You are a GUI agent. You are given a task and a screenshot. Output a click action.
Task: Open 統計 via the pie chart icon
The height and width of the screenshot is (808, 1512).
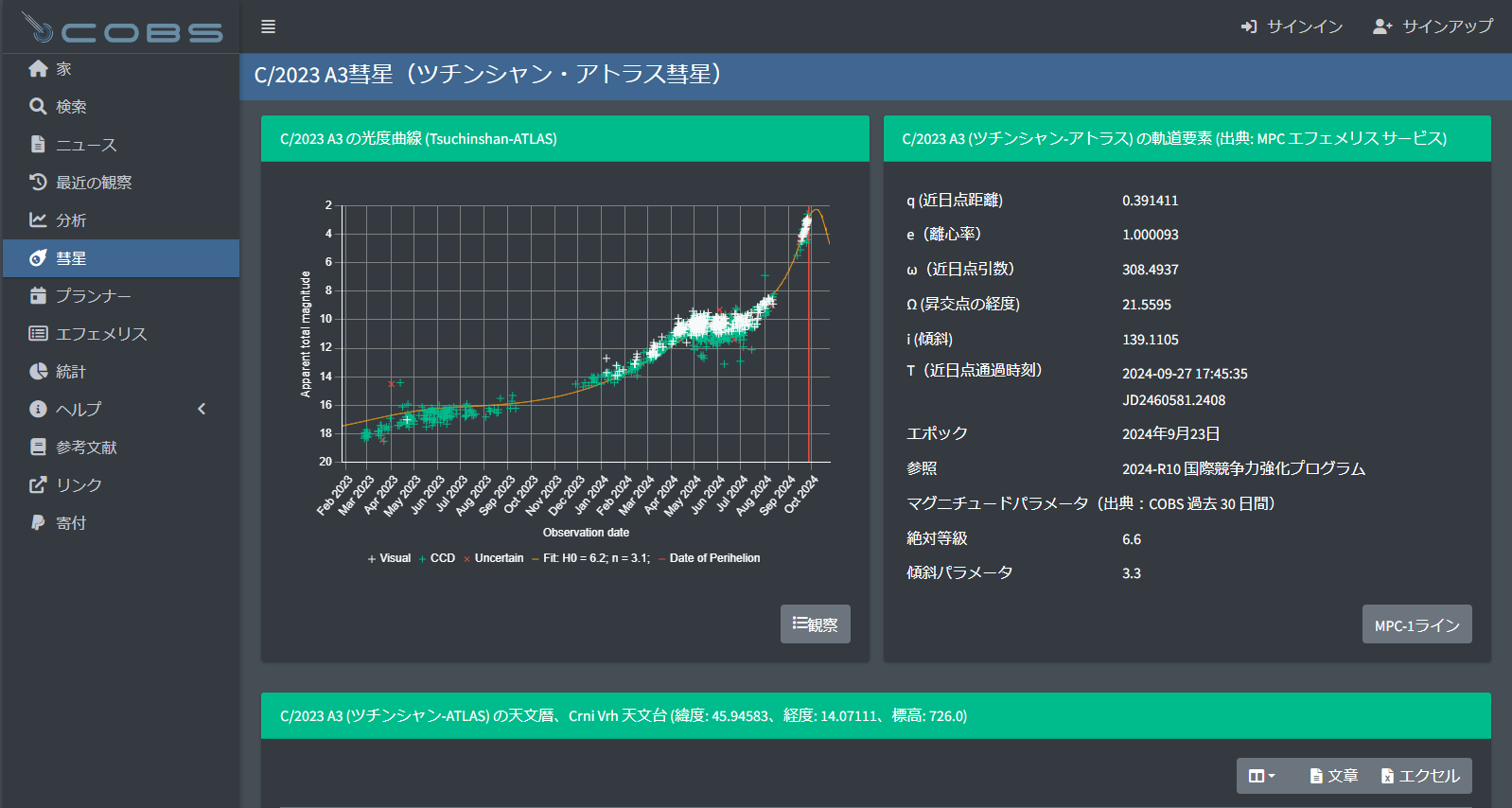pyautogui.click(x=38, y=372)
